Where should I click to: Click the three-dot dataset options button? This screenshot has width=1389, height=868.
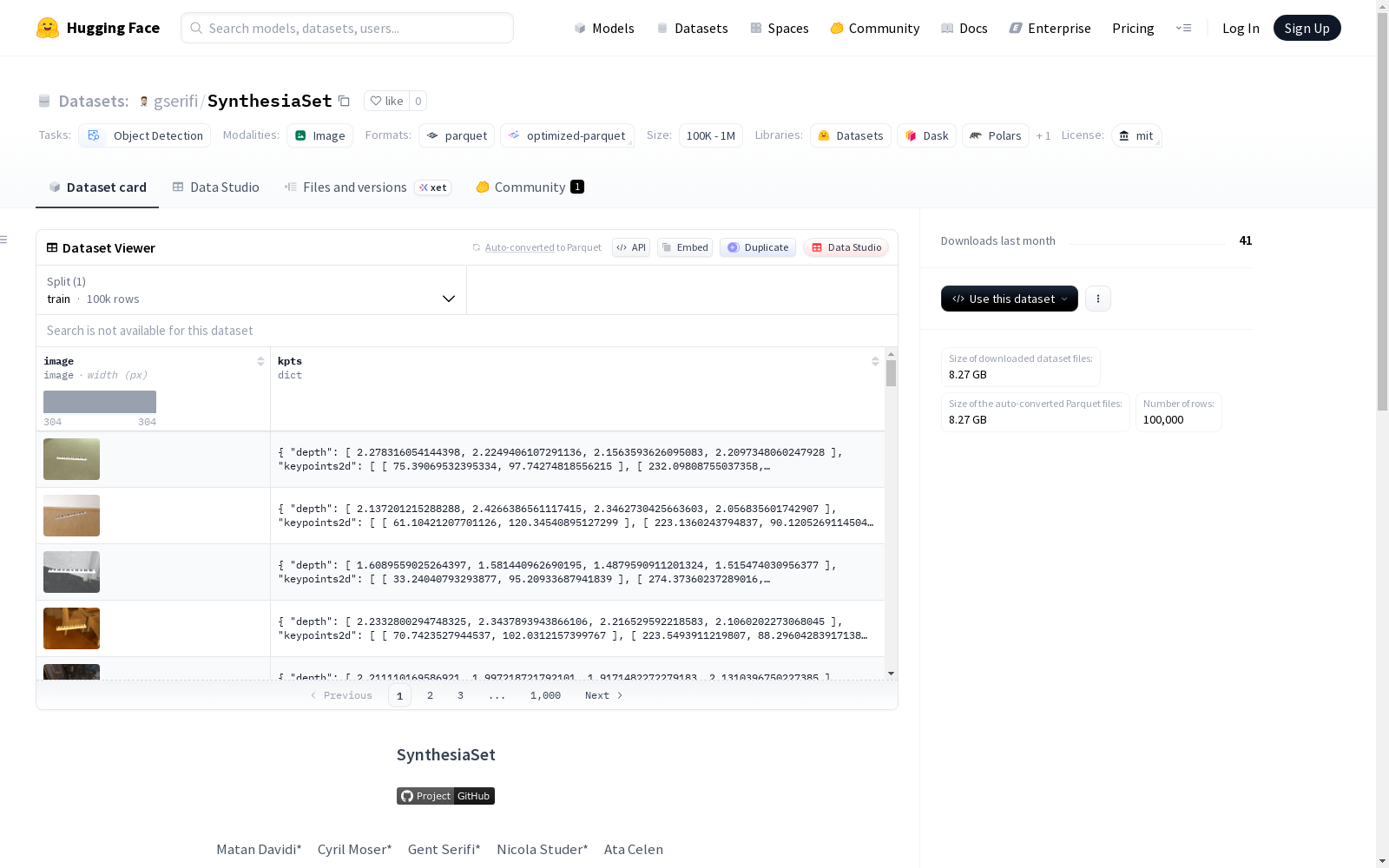coord(1098,299)
